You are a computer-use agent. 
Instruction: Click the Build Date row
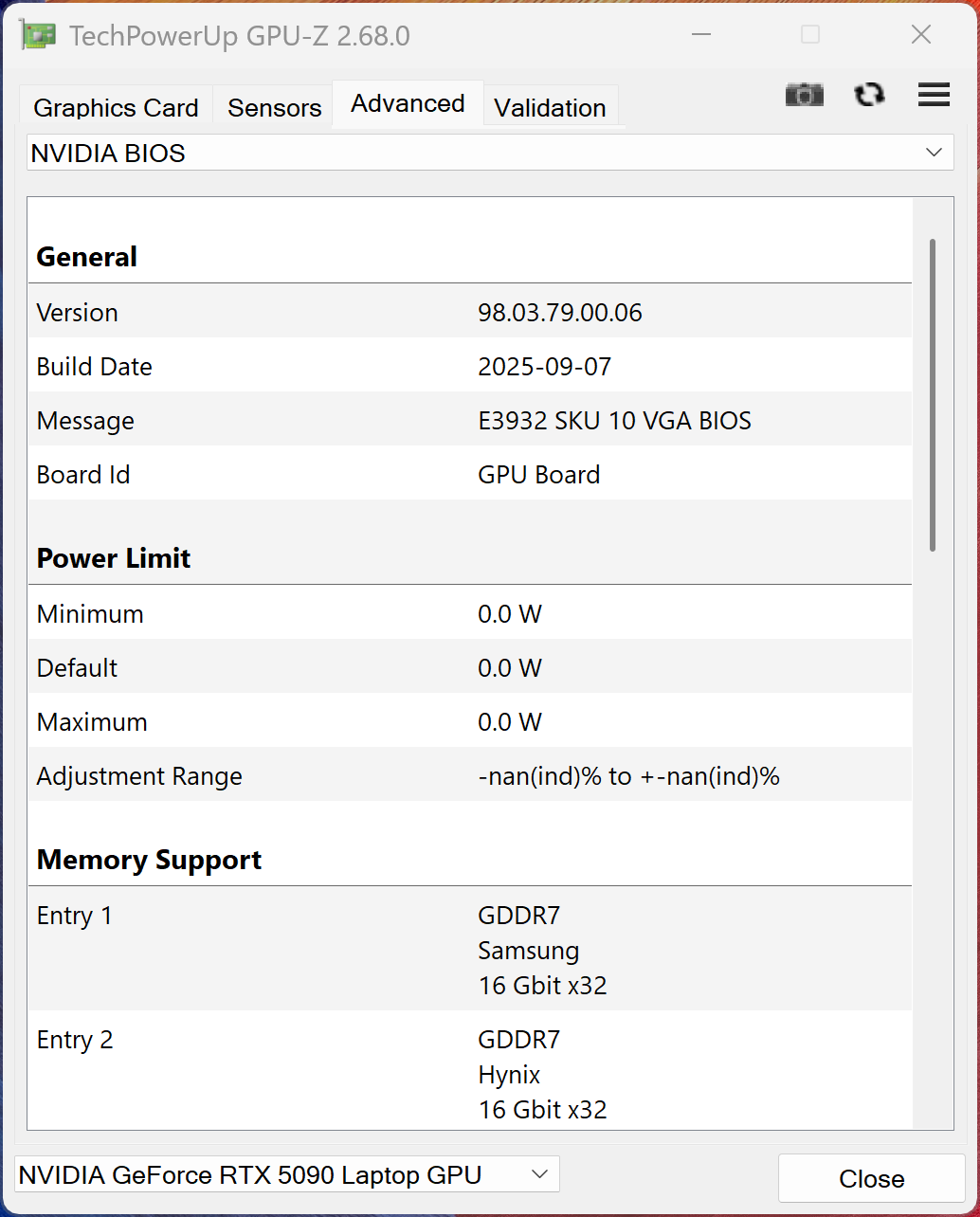[469, 367]
